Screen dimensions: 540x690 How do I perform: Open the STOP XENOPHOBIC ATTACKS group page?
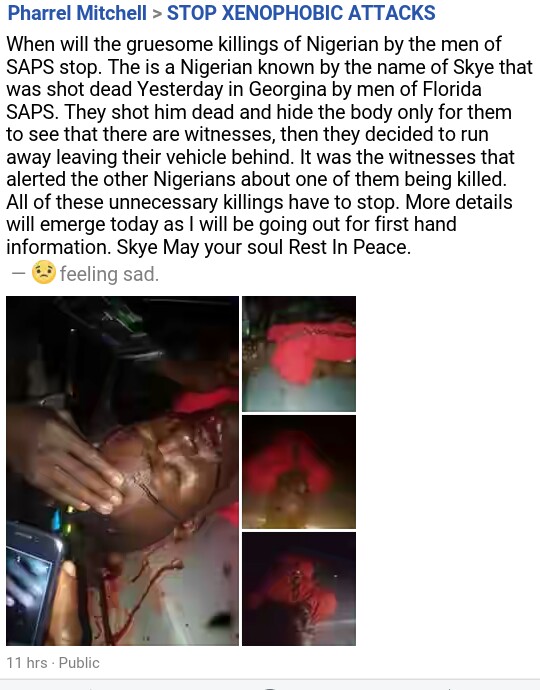tap(301, 13)
